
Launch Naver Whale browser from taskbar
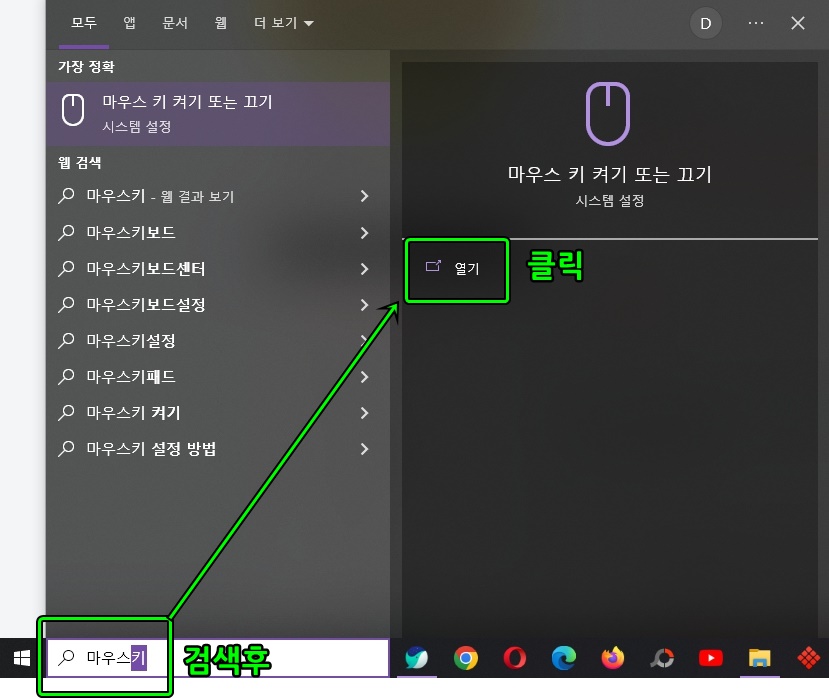tap(416, 658)
